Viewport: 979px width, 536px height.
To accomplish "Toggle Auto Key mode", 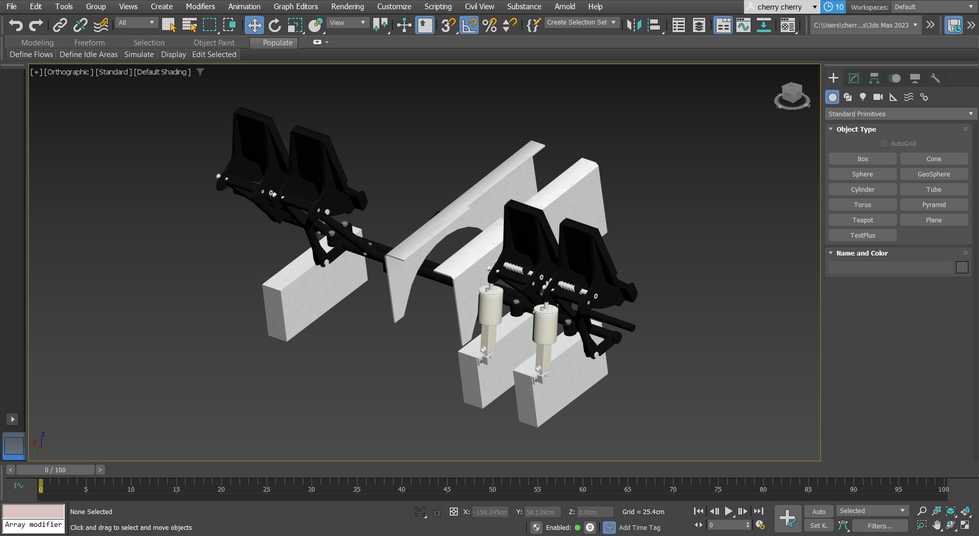I will point(819,511).
